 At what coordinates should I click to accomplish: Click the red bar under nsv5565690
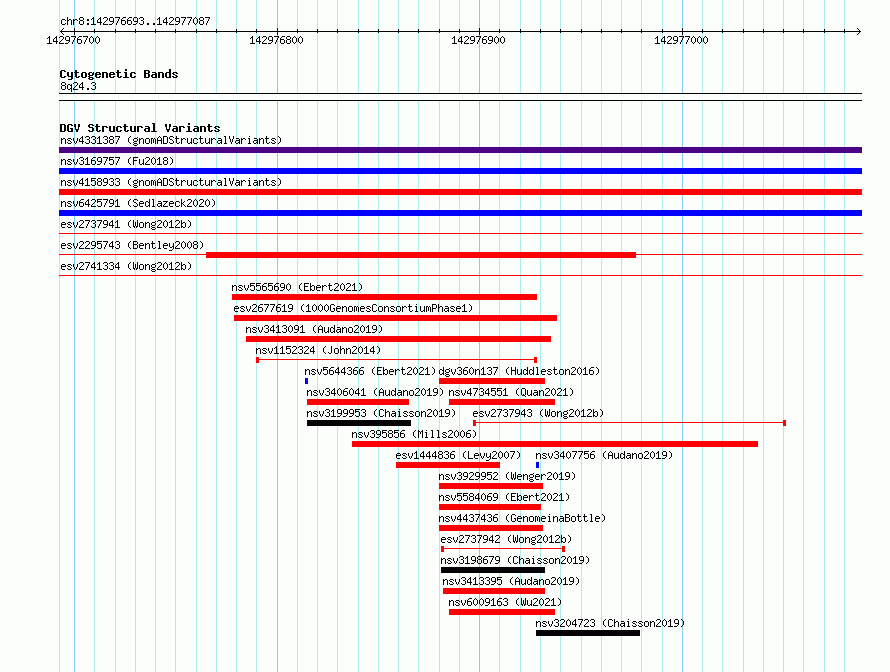[384, 297]
